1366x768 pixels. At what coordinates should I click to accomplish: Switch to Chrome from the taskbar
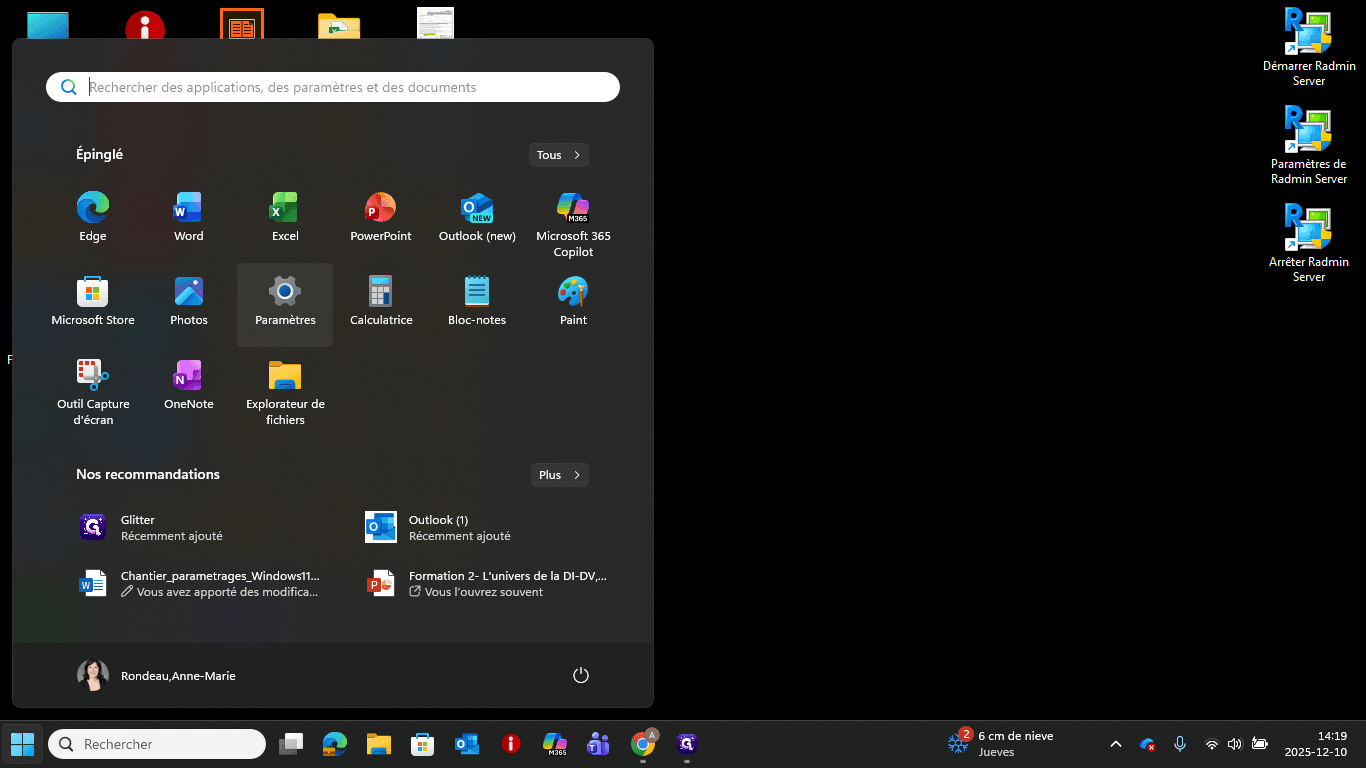(643, 744)
